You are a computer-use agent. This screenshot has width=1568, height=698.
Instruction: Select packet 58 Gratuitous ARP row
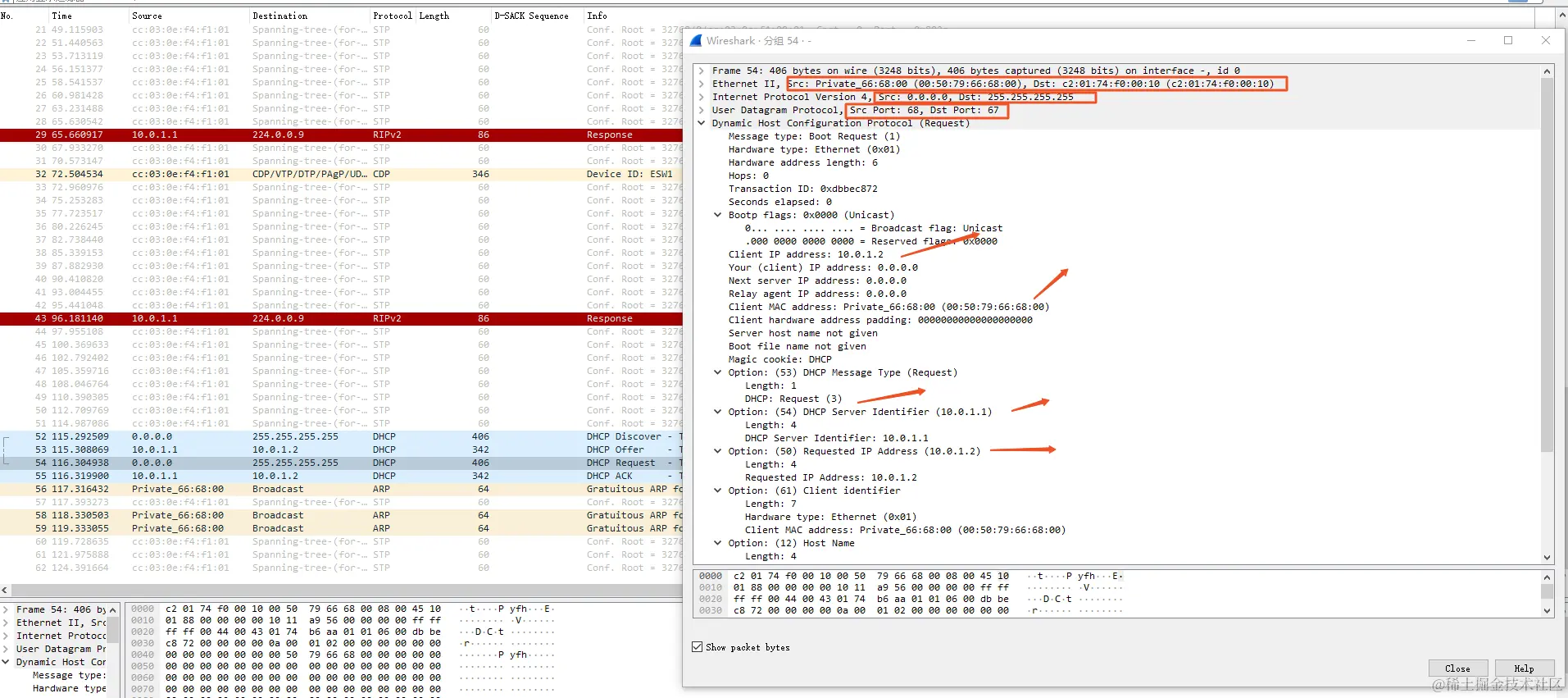[x=341, y=515]
